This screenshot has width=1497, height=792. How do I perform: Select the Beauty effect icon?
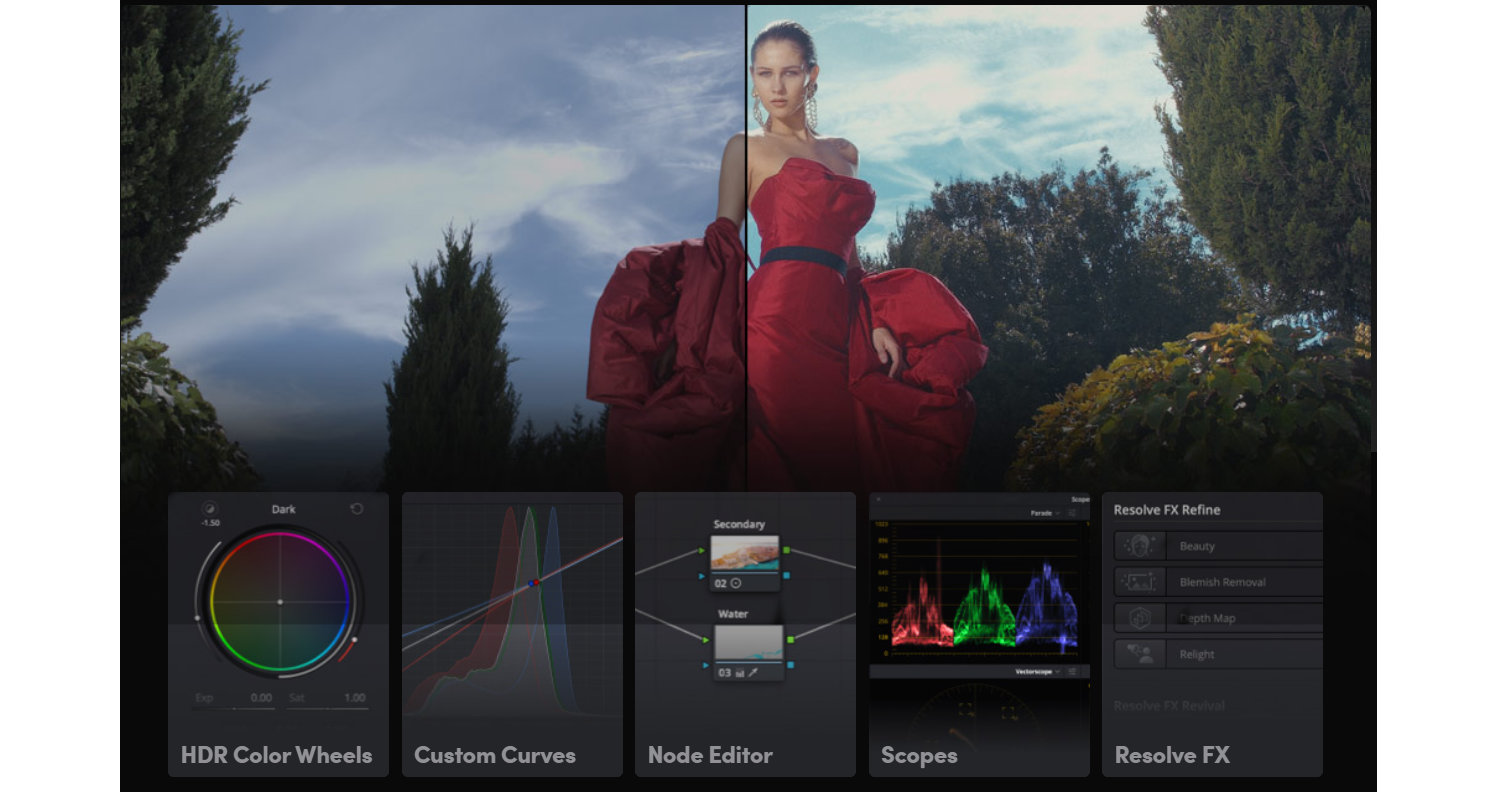(x=1139, y=546)
